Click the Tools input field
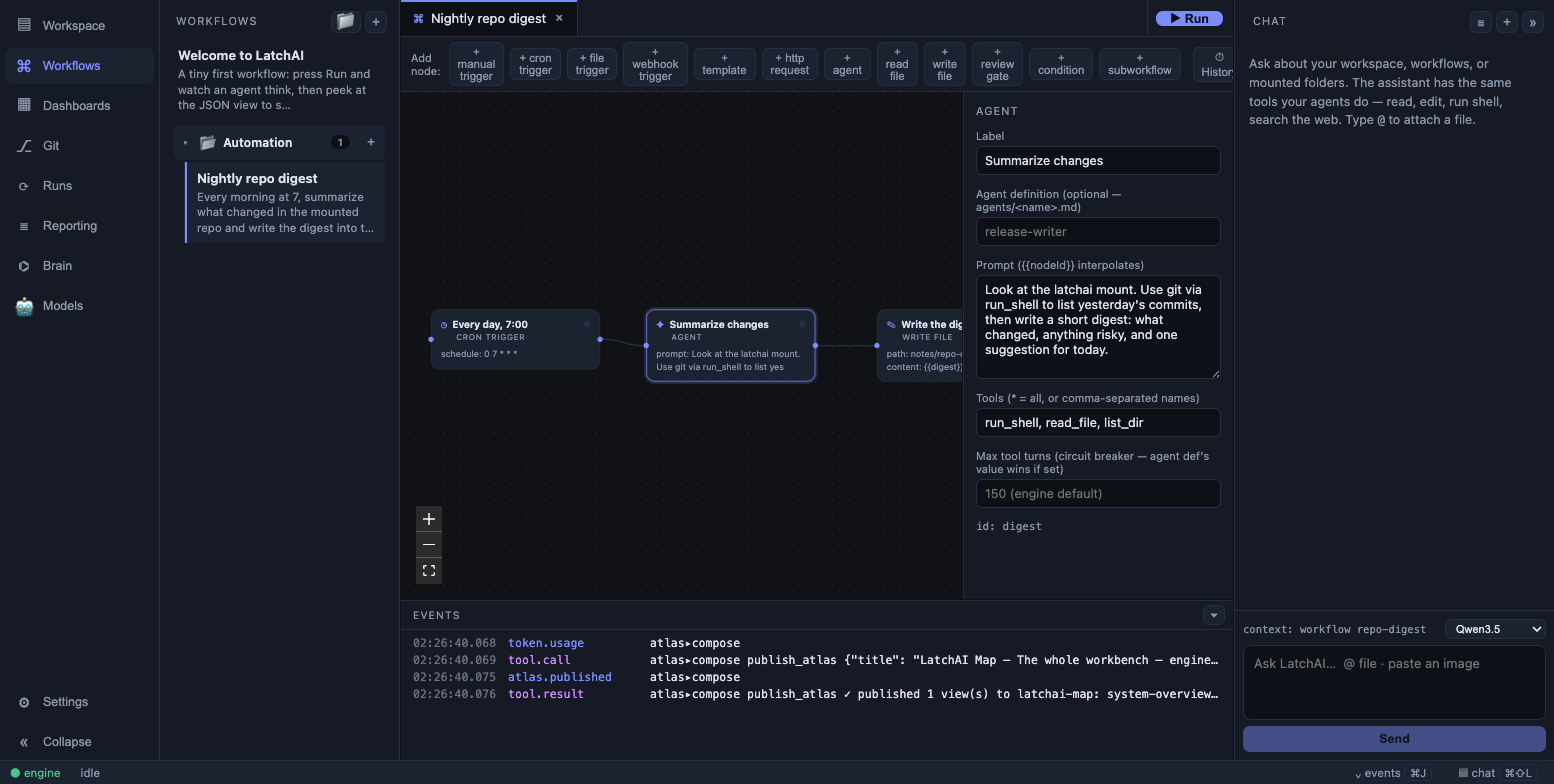 1098,423
